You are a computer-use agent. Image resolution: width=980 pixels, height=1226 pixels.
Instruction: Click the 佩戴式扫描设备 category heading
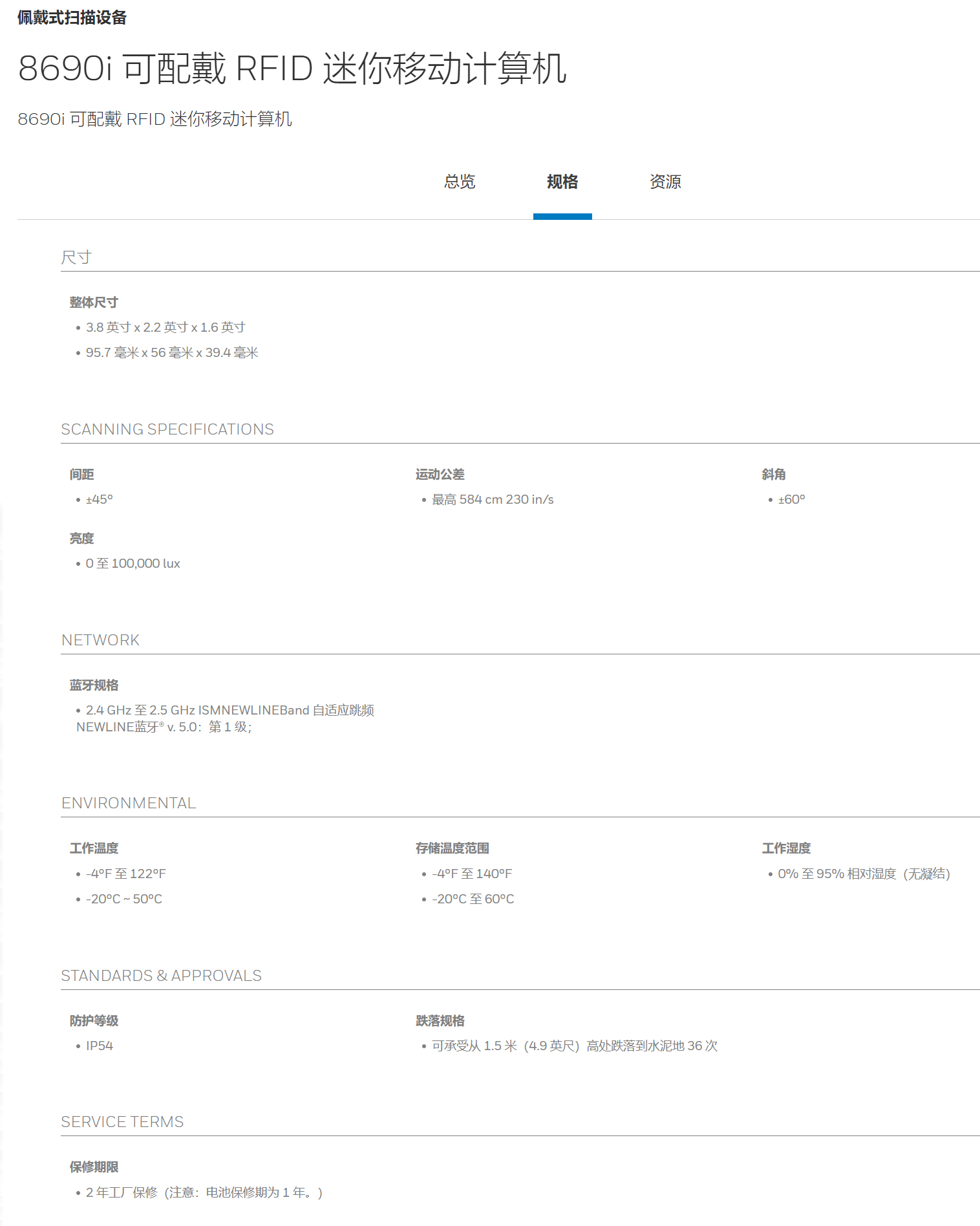[72, 17]
